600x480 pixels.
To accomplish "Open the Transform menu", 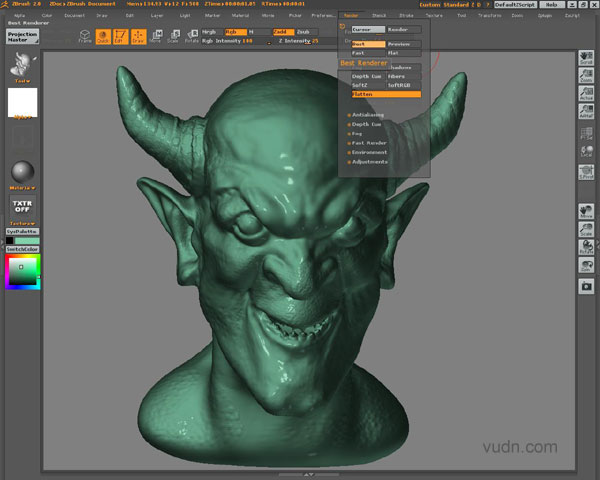I will click(x=489, y=16).
